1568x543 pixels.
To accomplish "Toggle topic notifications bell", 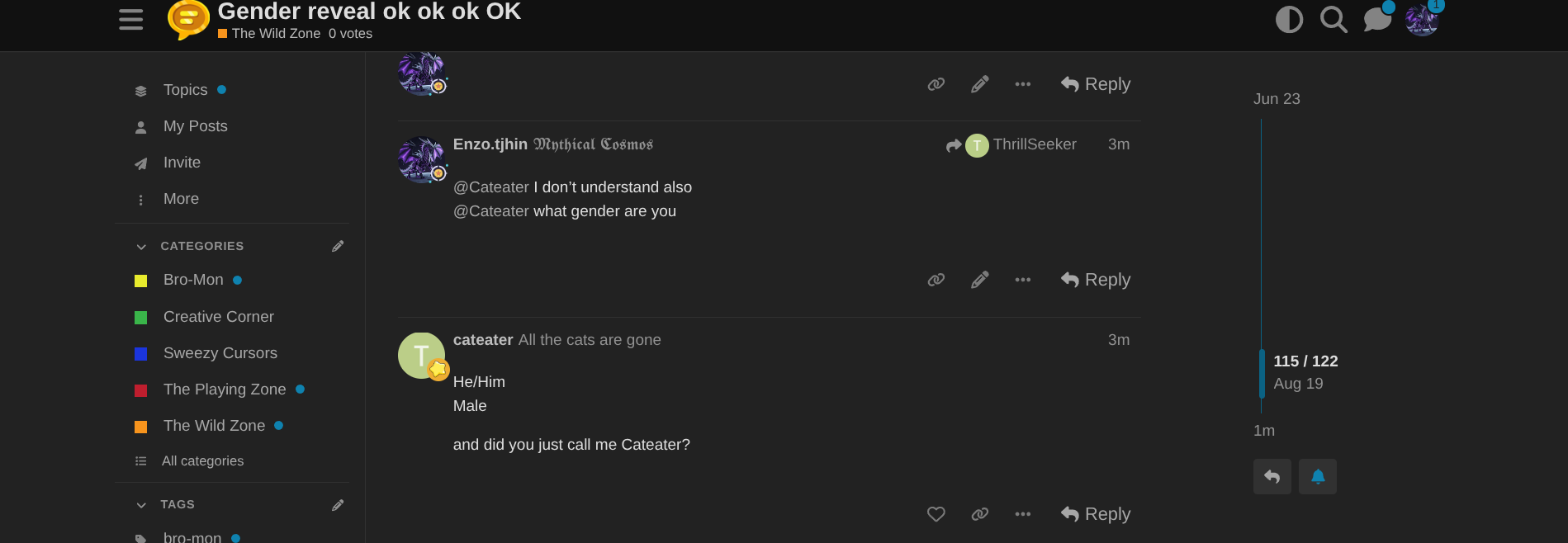I will point(1317,477).
